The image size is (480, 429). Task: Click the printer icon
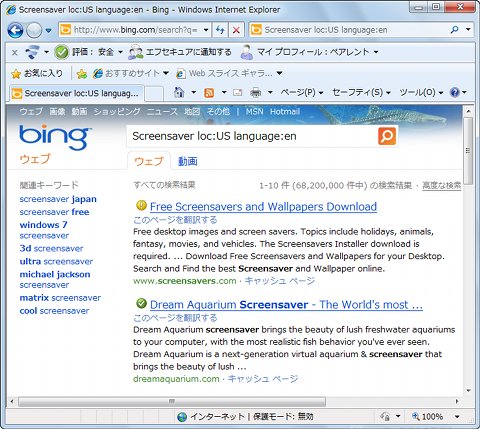[x=256, y=92]
